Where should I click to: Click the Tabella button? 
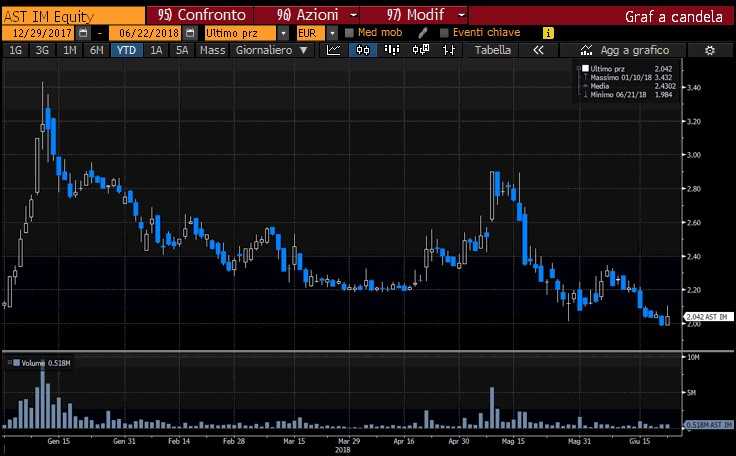(491, 50)
